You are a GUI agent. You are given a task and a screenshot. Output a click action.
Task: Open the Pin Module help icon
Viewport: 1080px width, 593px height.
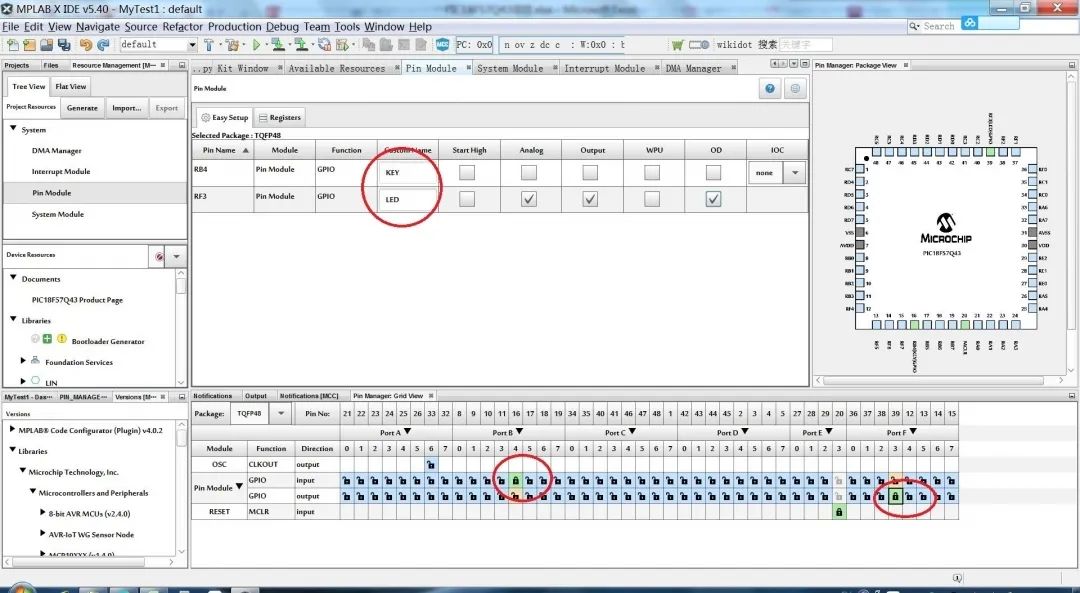point(770,89)
